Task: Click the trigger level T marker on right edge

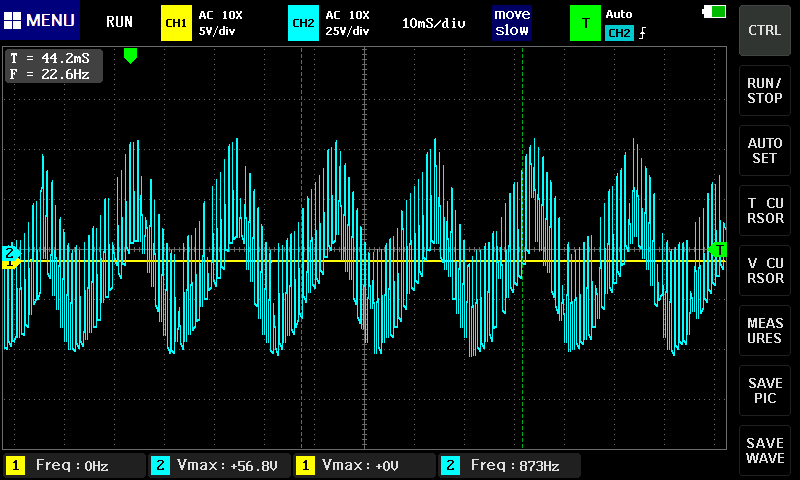Action: pos(717,249)
